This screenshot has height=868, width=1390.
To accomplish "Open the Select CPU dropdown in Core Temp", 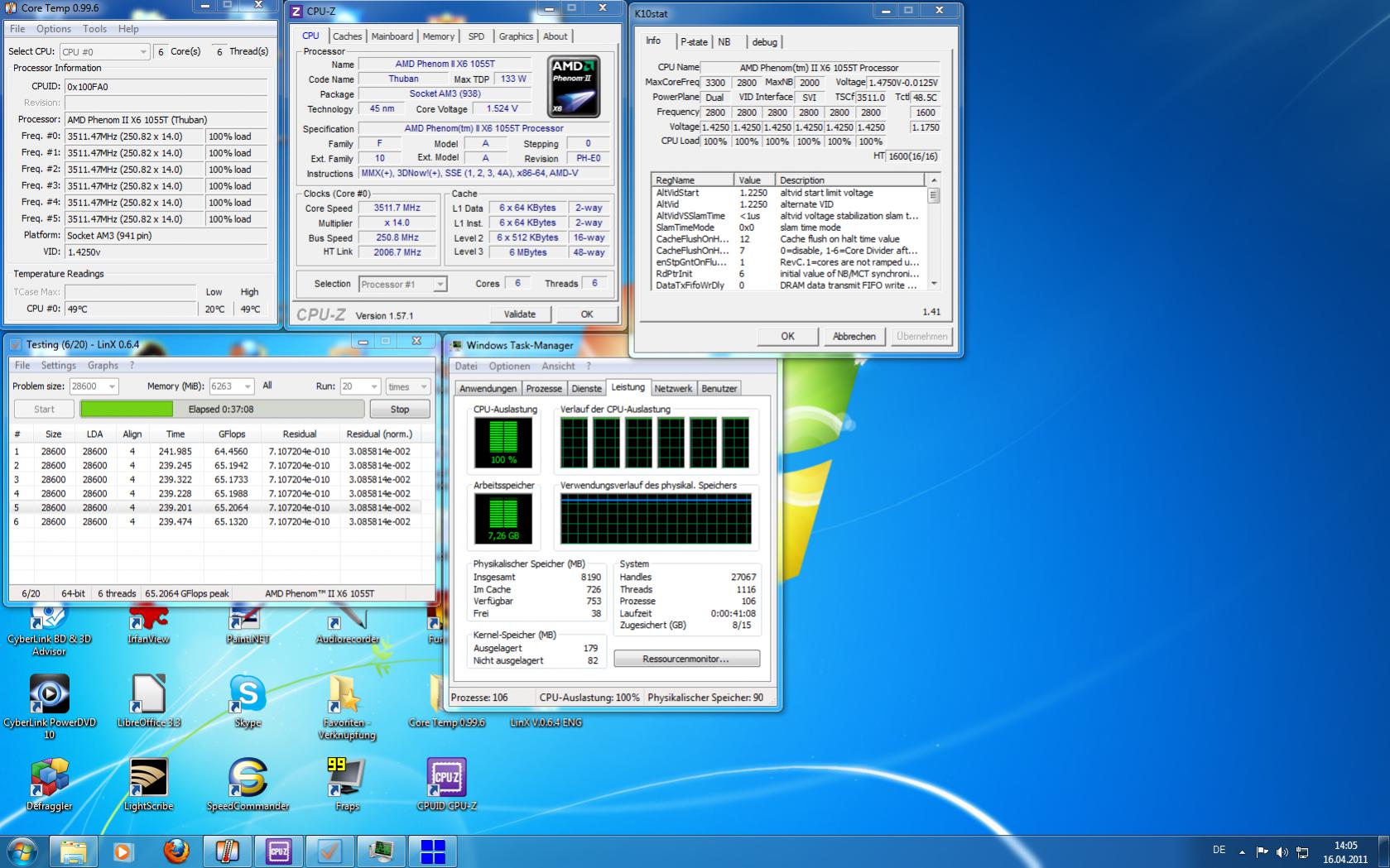I will point(104,51).
